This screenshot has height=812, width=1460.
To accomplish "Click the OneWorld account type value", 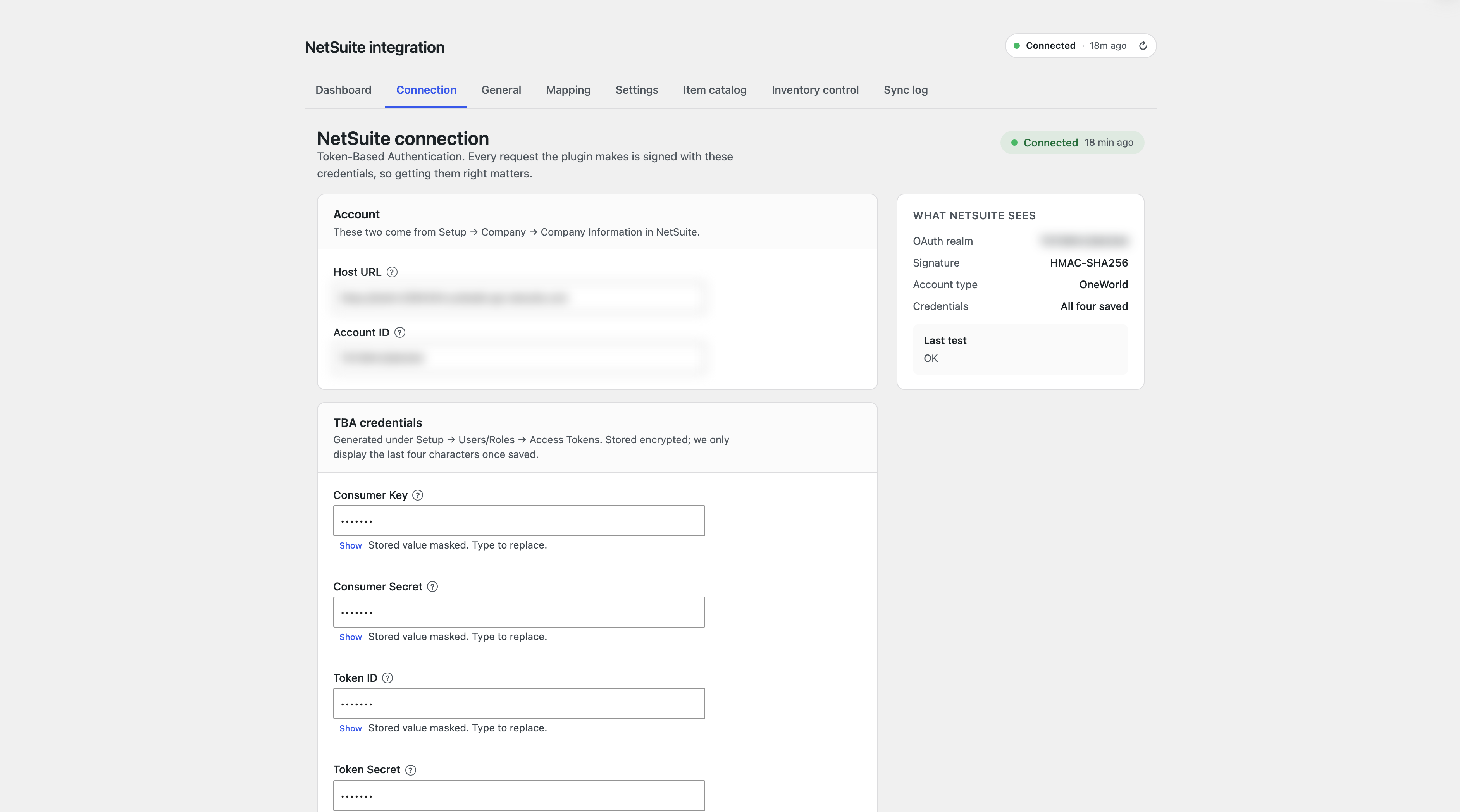I will (1104, 284).
